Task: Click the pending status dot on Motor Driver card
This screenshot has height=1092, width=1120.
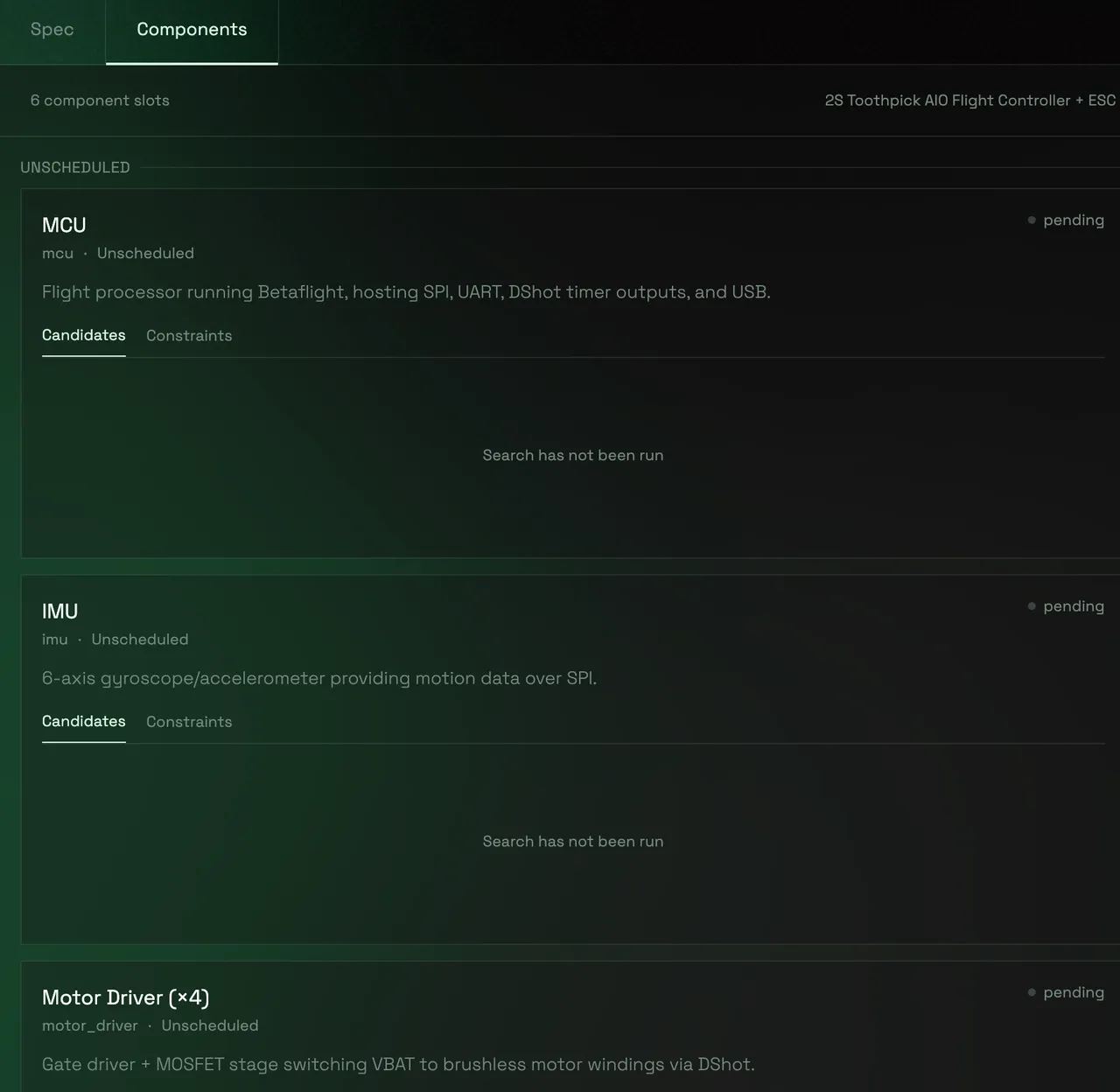Action: [1032, 992]
